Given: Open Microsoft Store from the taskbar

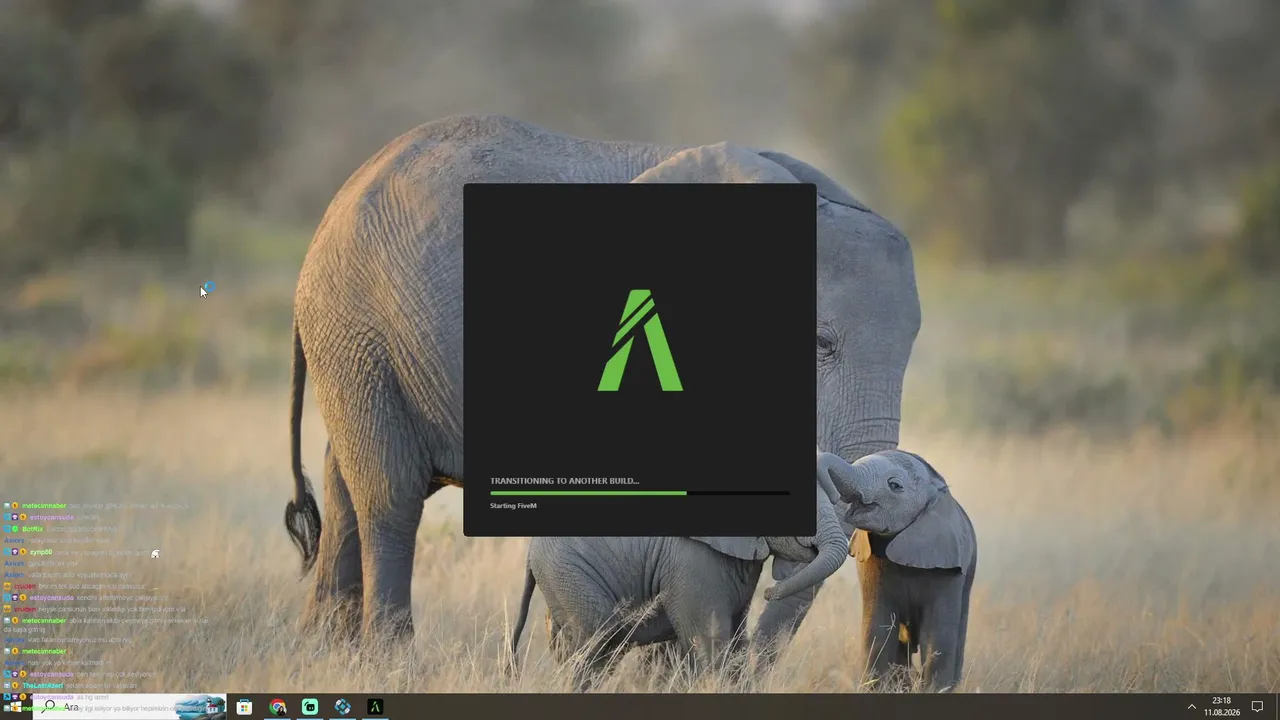Looking at the screenshot, I should (244, 707).
